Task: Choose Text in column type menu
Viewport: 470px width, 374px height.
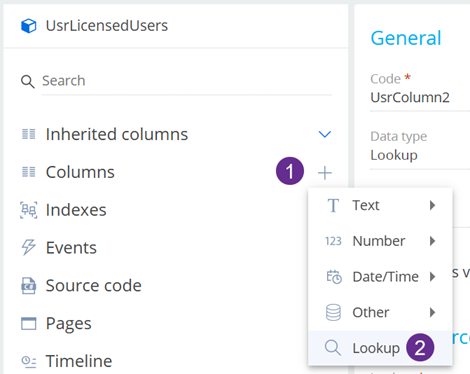Action: click(380, 205)
